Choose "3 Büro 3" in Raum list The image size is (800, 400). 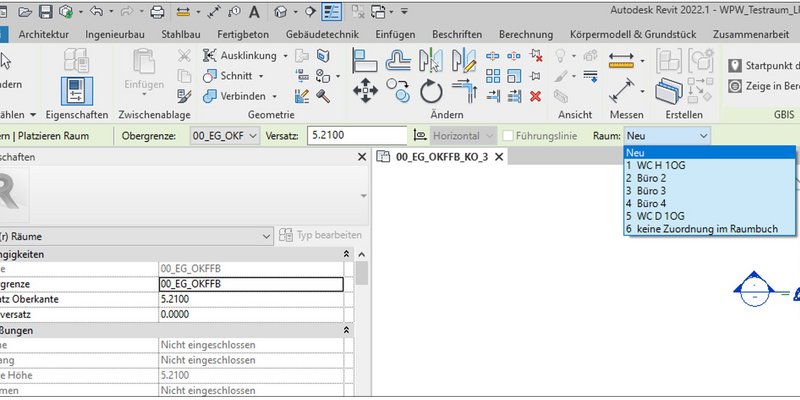709,191
